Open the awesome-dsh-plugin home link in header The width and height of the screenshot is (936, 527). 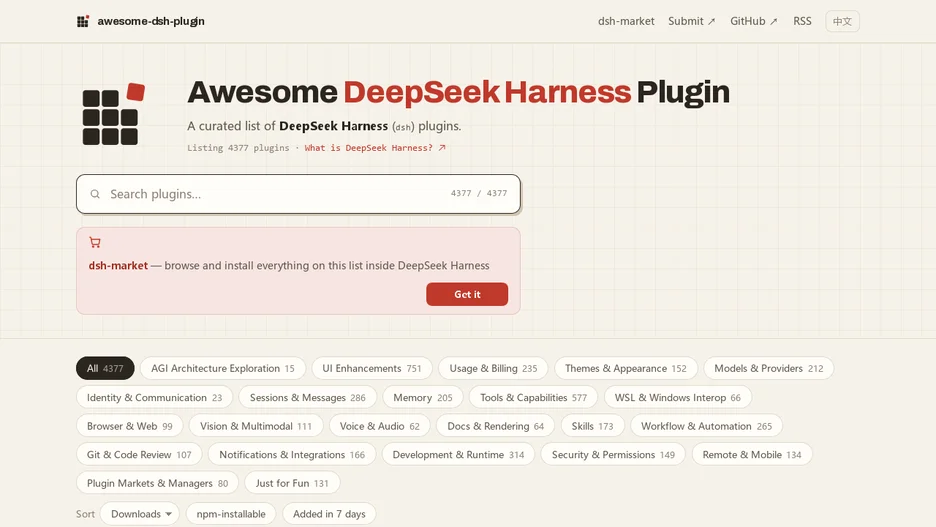(141, 21)
